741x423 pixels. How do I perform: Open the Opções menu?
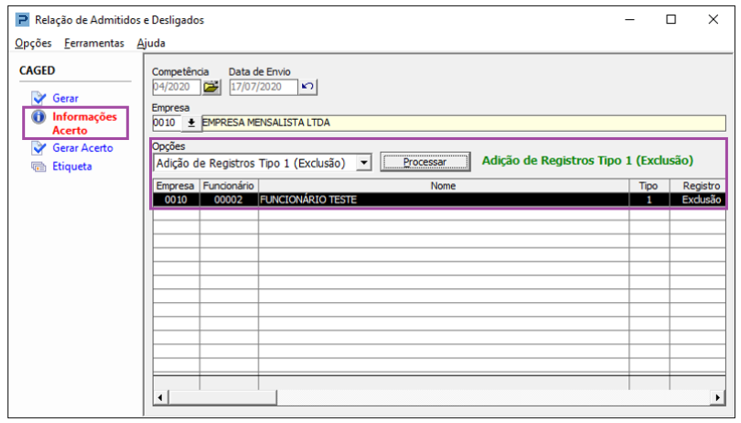(x=33, y=43)
